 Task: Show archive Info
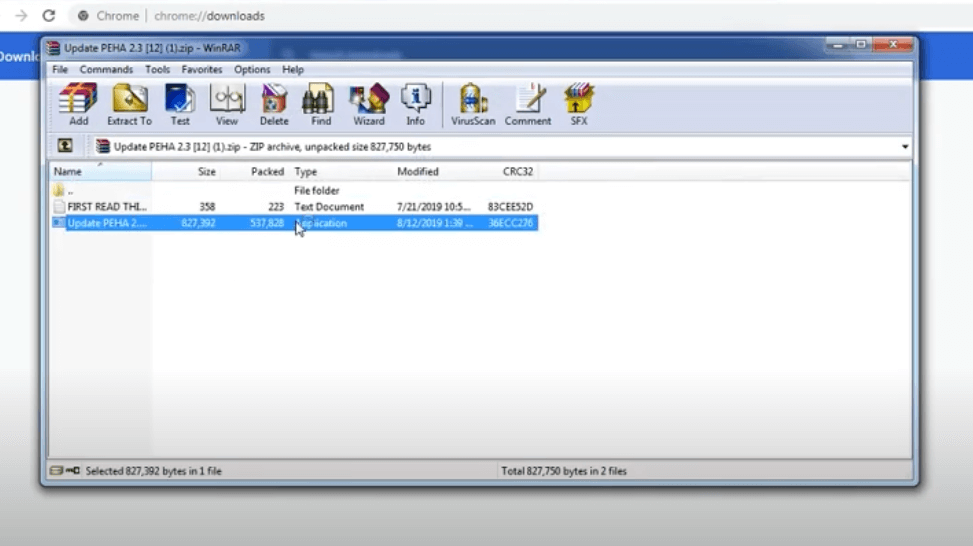(x=415, y=104)
